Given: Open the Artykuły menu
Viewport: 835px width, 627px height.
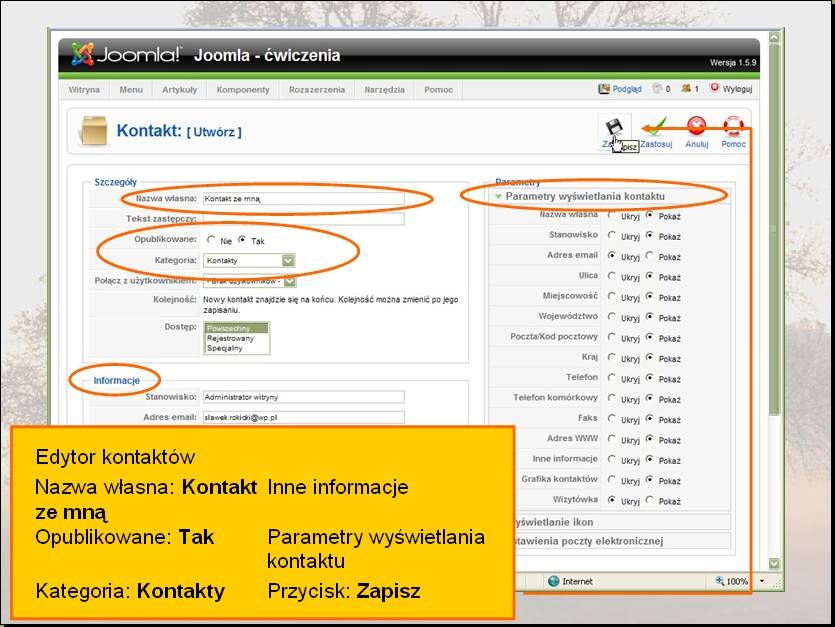Looking at the screenshot, I should coord(179,89).
